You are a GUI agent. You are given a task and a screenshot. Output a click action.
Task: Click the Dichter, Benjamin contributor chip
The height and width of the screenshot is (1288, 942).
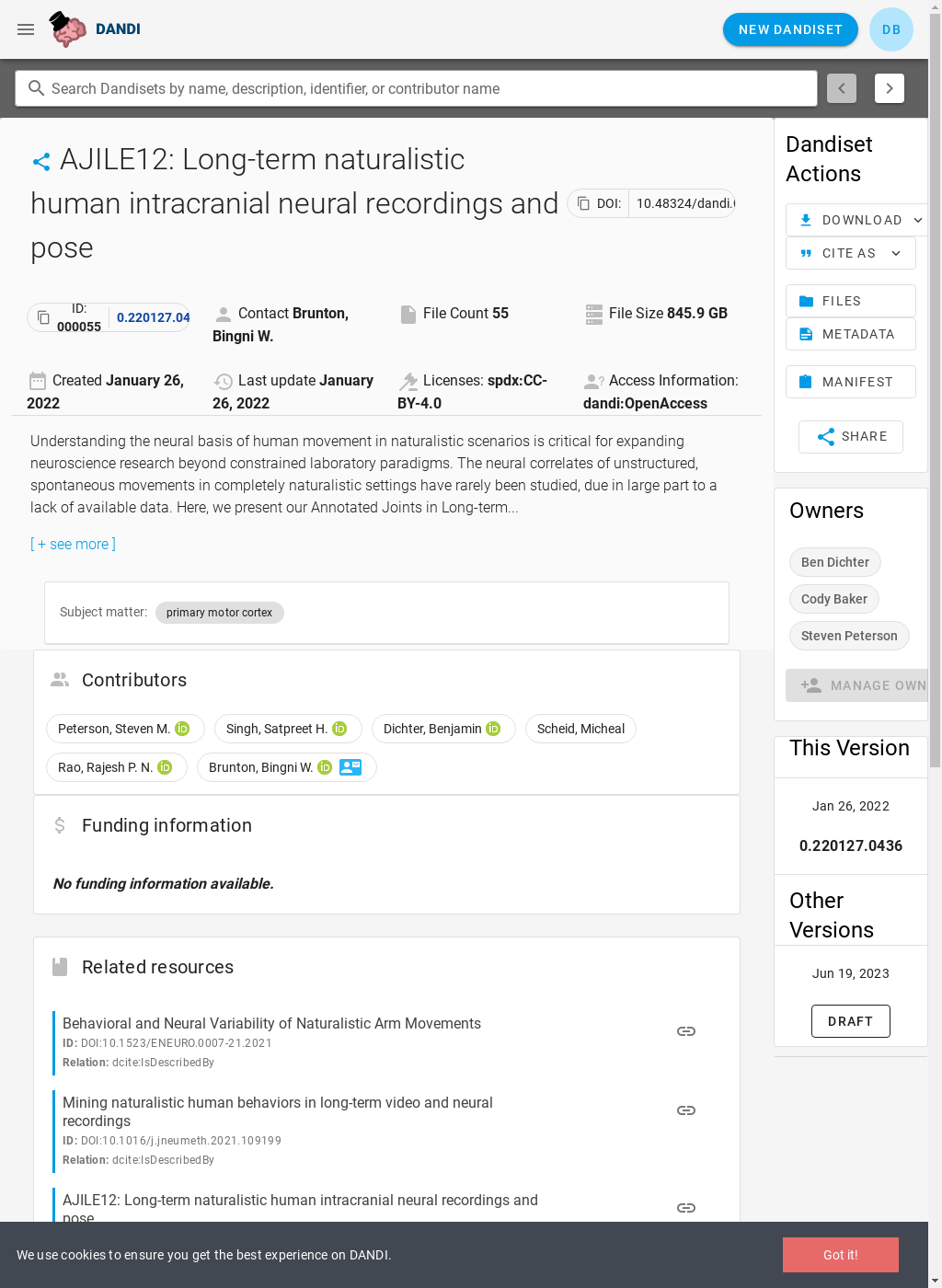click(x=443, y=729)
